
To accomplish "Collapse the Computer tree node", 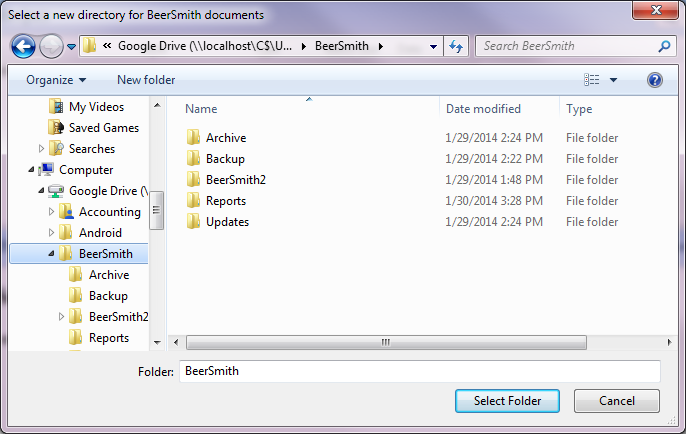I will coord(31,169).
